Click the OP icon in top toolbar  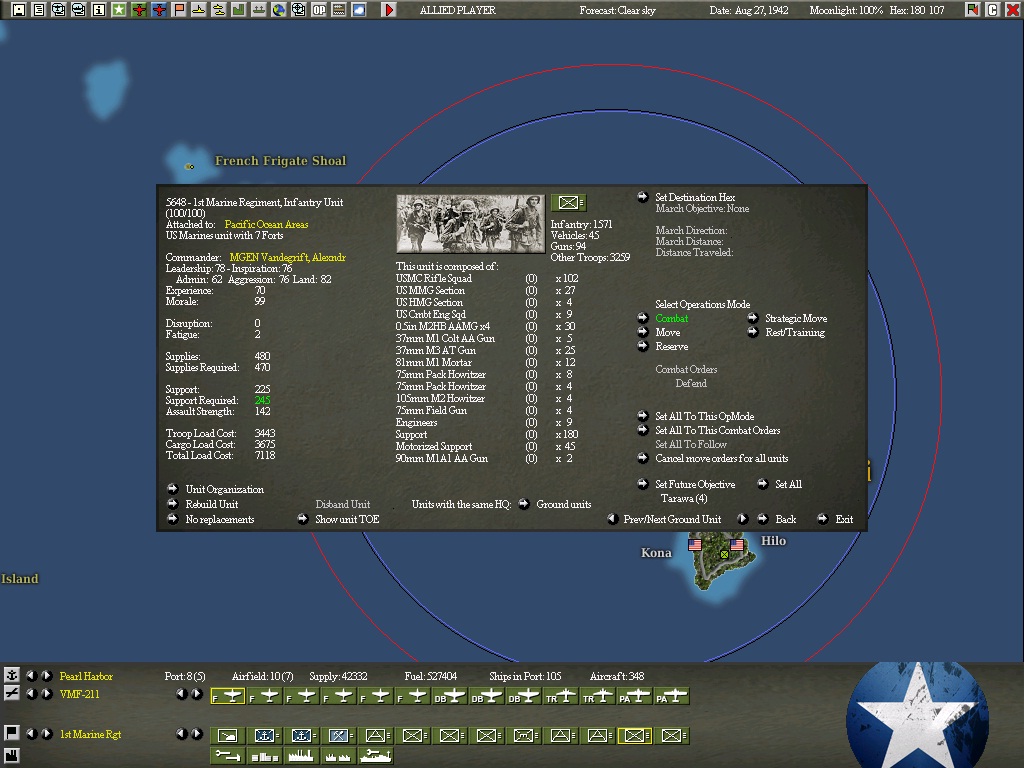(x=319, y=10)
